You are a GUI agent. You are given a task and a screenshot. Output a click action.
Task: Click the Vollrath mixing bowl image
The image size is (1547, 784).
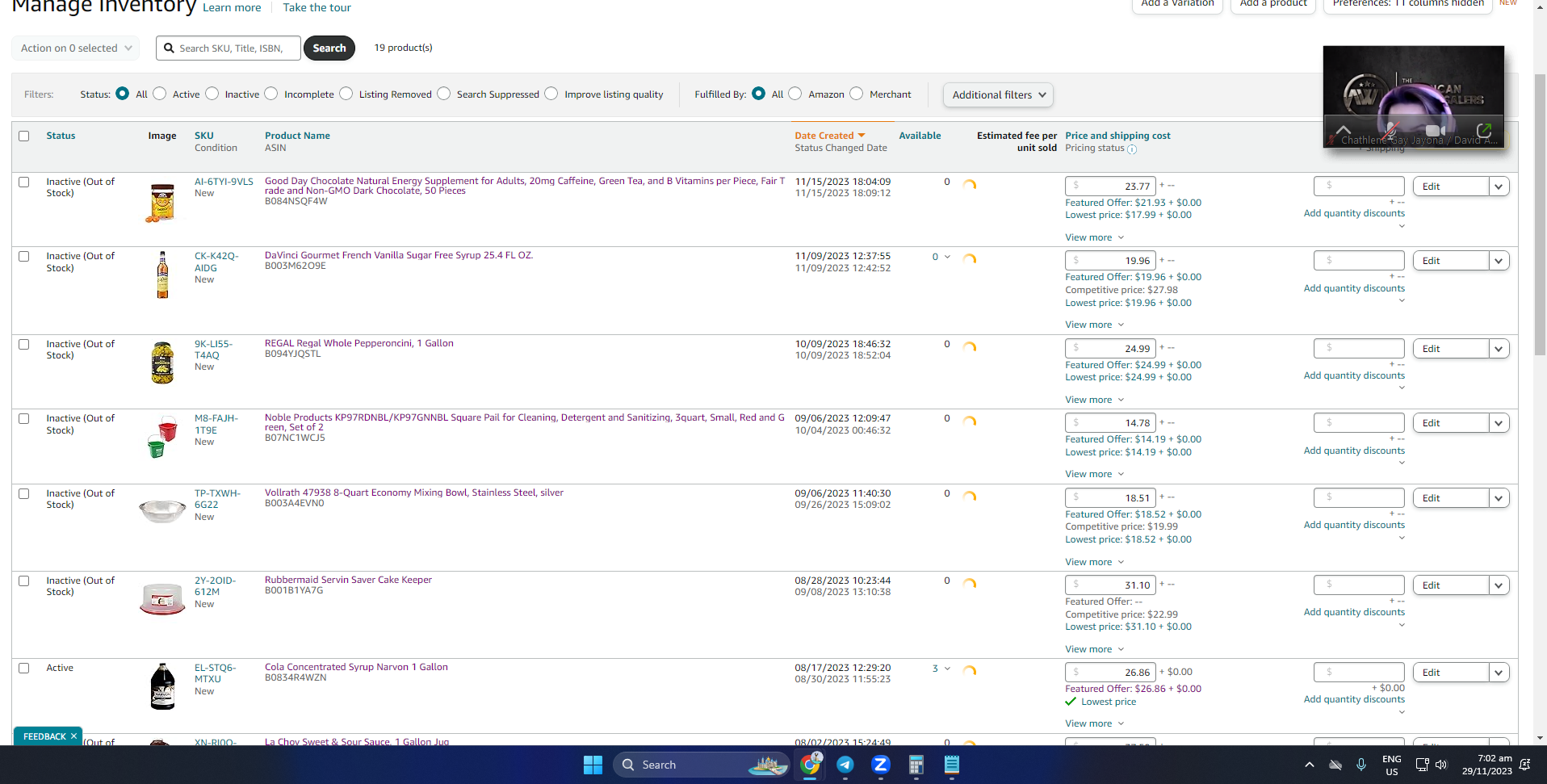pos(162,510)
